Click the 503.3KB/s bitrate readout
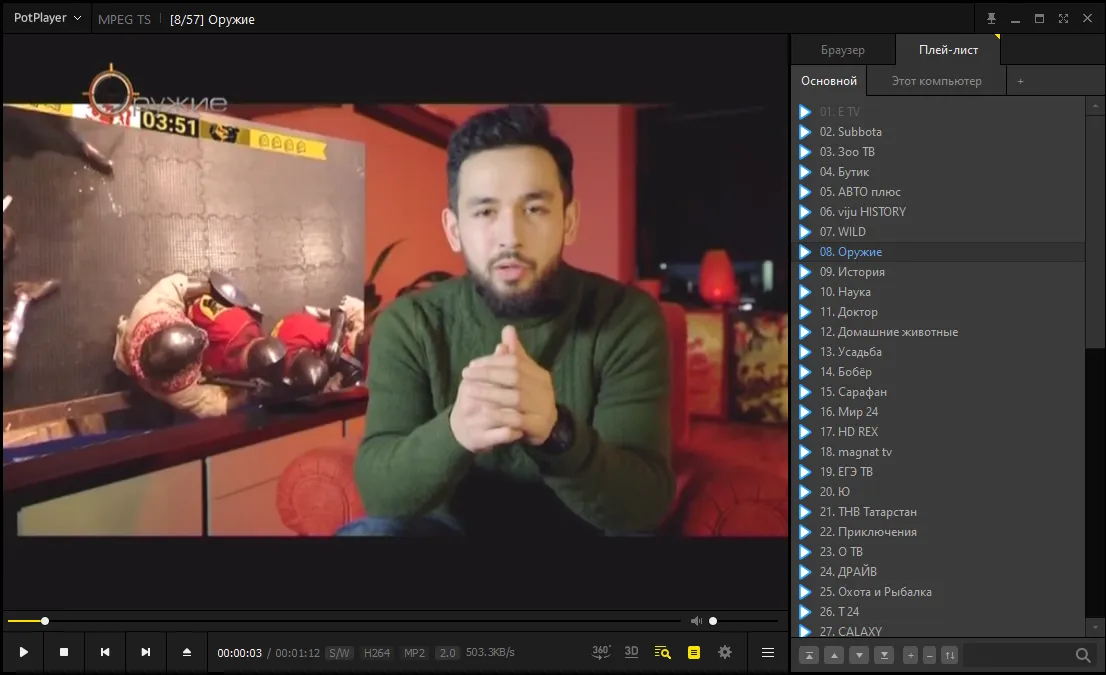 click(490, 652)
